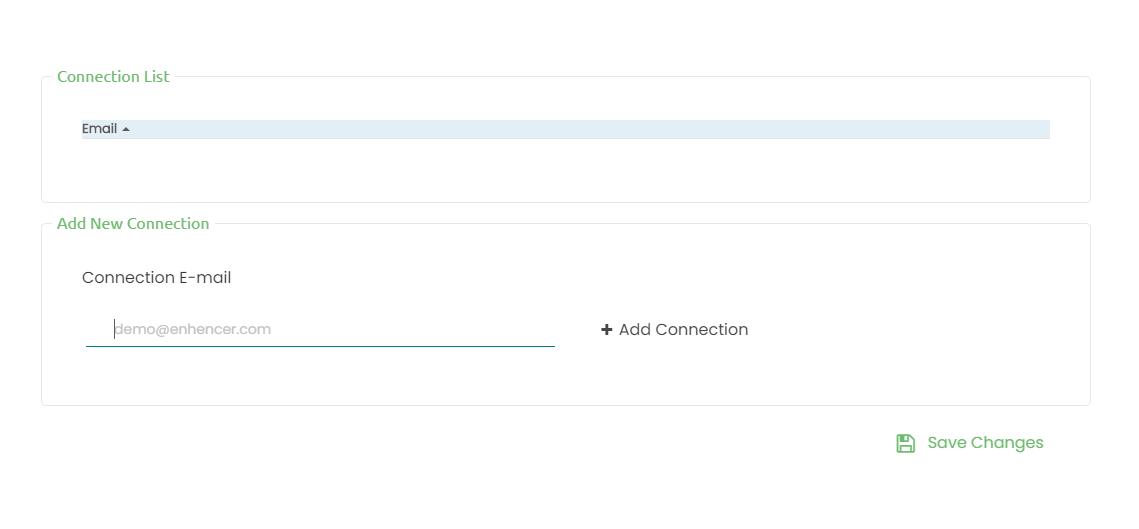Toggle the Email column sort arrow
The width and height of the screenshot is (1139, 529).
[x=126, y=129]
